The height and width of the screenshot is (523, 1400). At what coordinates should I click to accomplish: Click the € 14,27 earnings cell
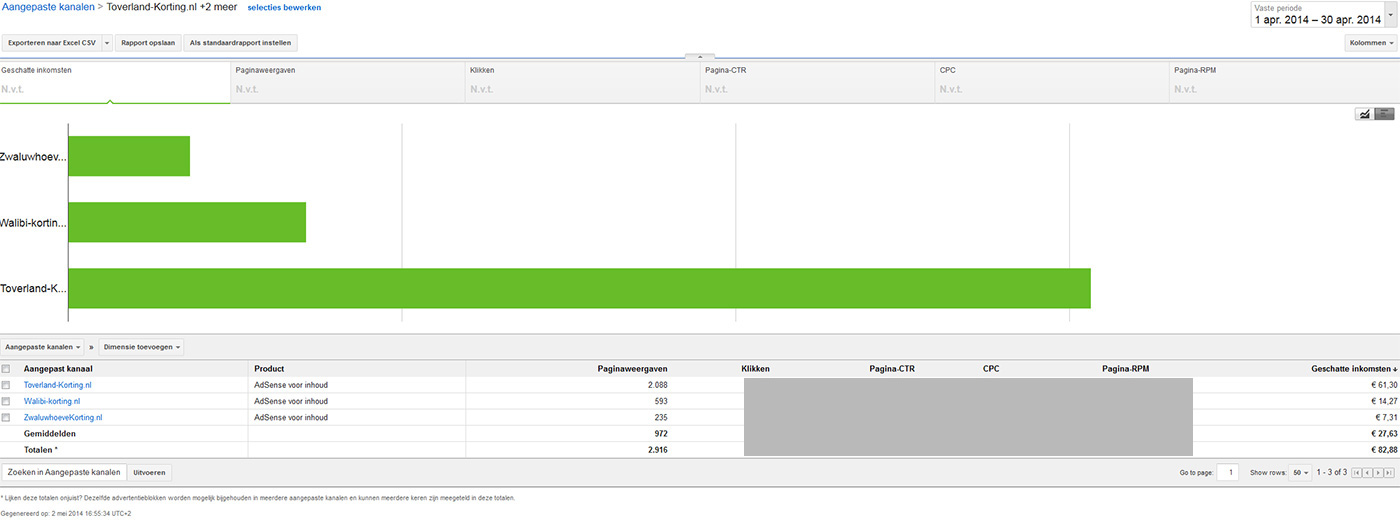pos(1382,401)
